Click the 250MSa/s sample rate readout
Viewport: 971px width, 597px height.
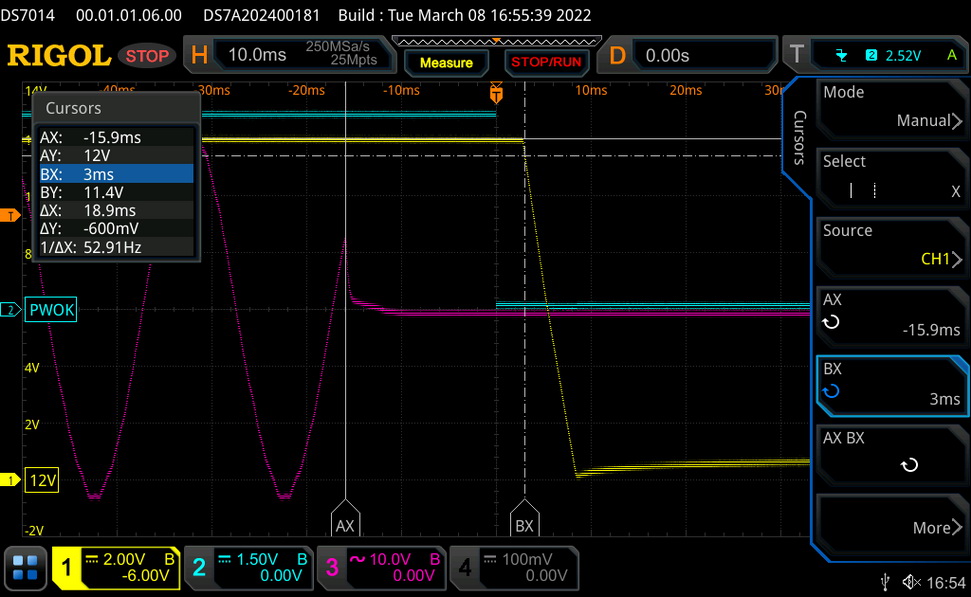point(337,46)
